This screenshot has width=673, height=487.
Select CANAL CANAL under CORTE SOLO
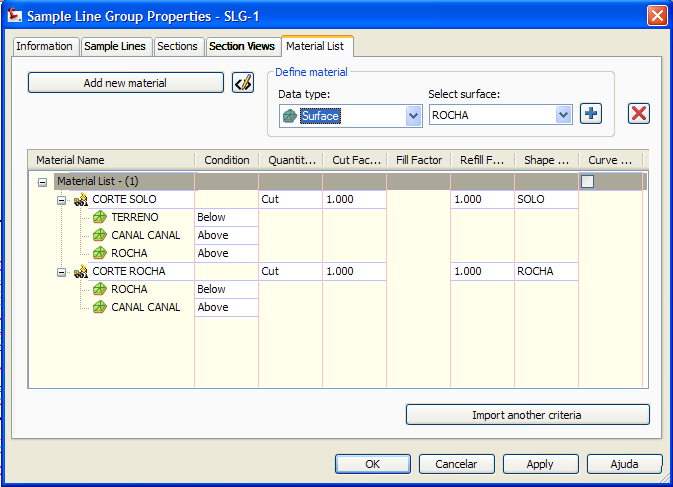pyautogui.click(x=146, y=236)
